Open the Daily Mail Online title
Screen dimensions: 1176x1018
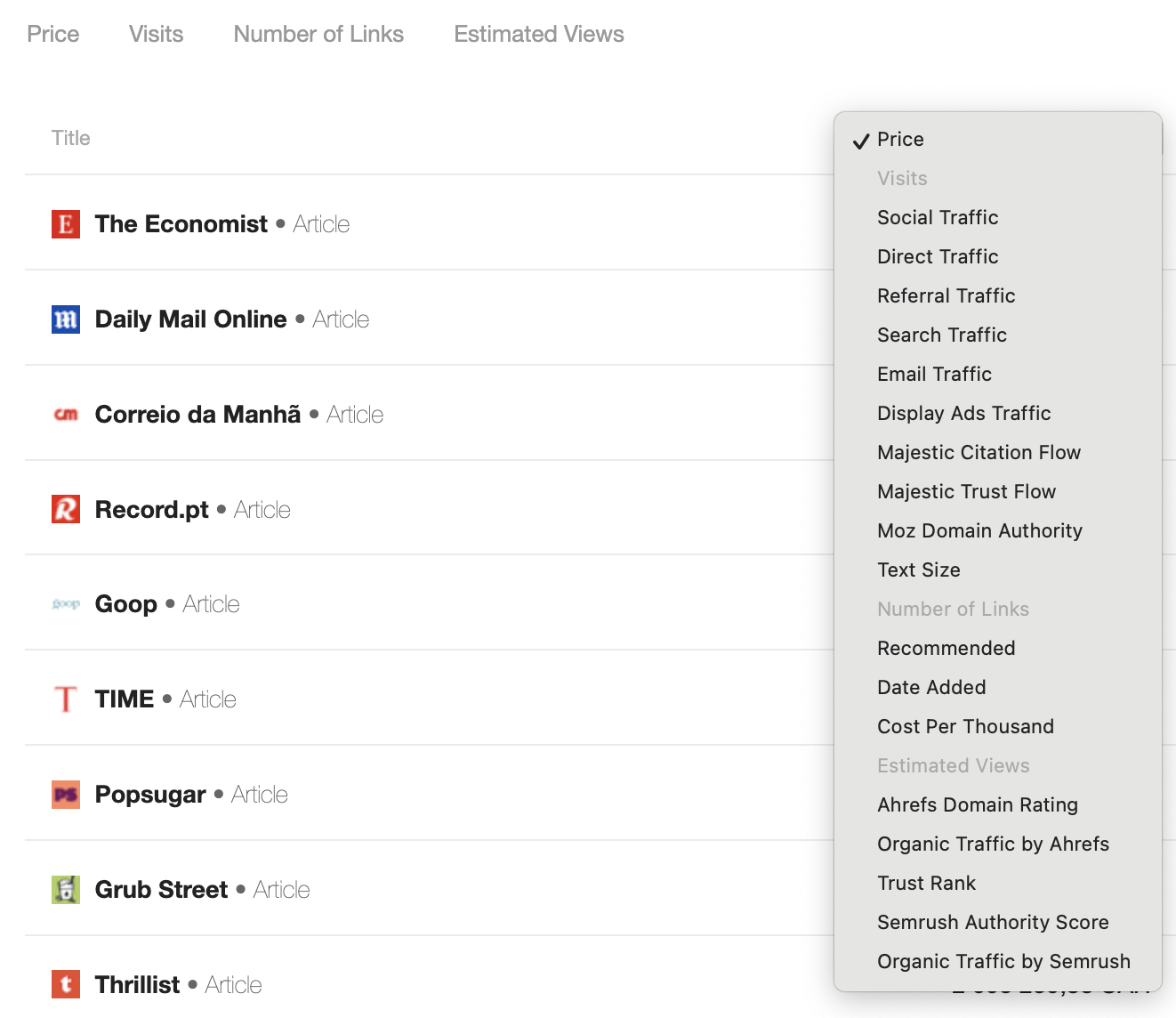pyautogui.click(x=191, y=319)
